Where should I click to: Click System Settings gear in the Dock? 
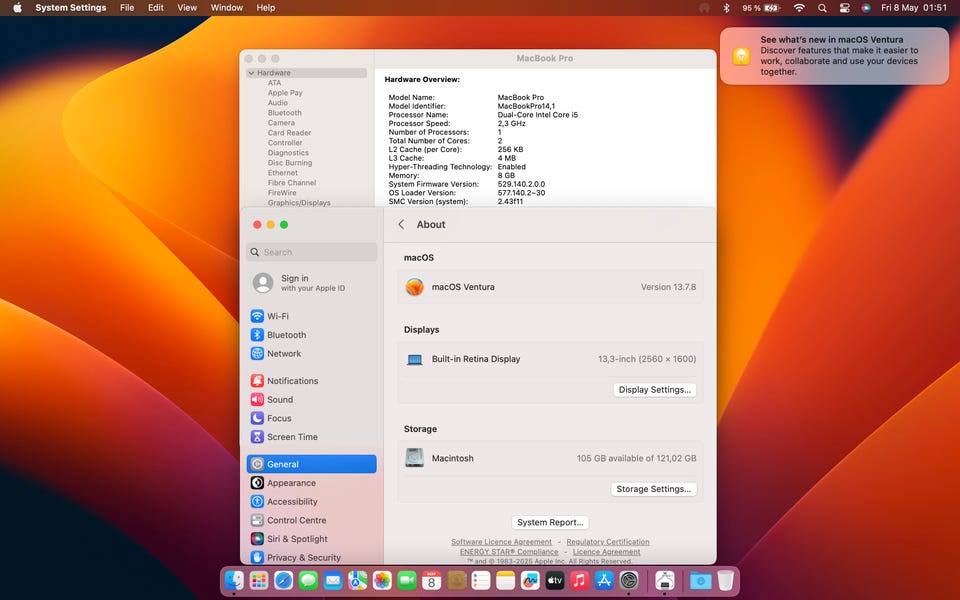tap(629, 580)
